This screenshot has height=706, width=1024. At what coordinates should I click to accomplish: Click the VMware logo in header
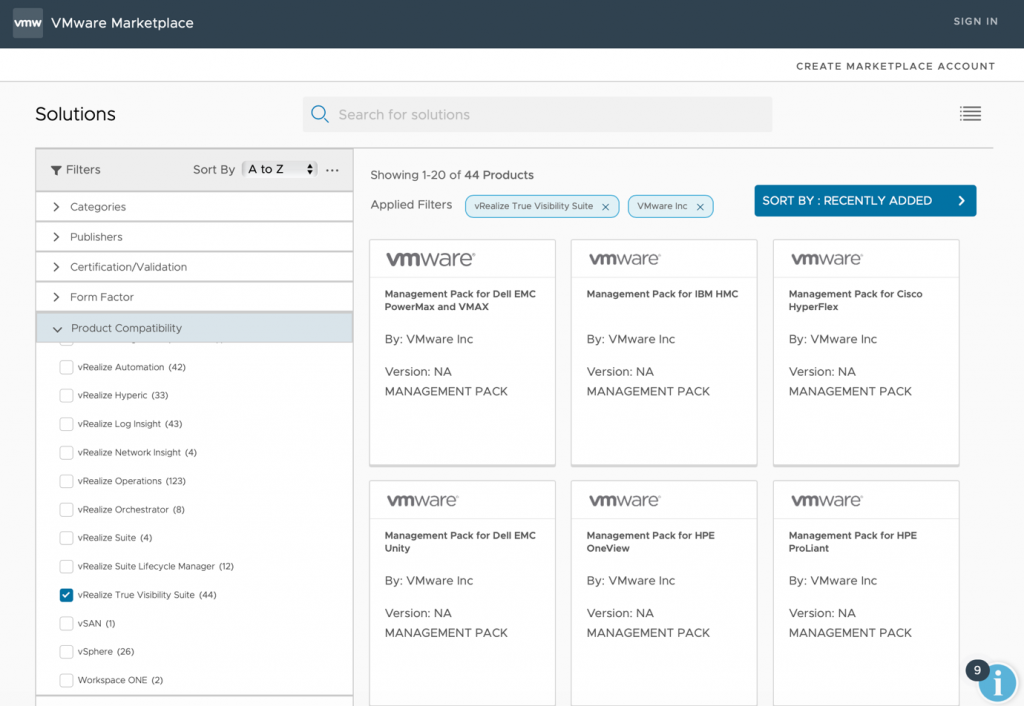28,23
